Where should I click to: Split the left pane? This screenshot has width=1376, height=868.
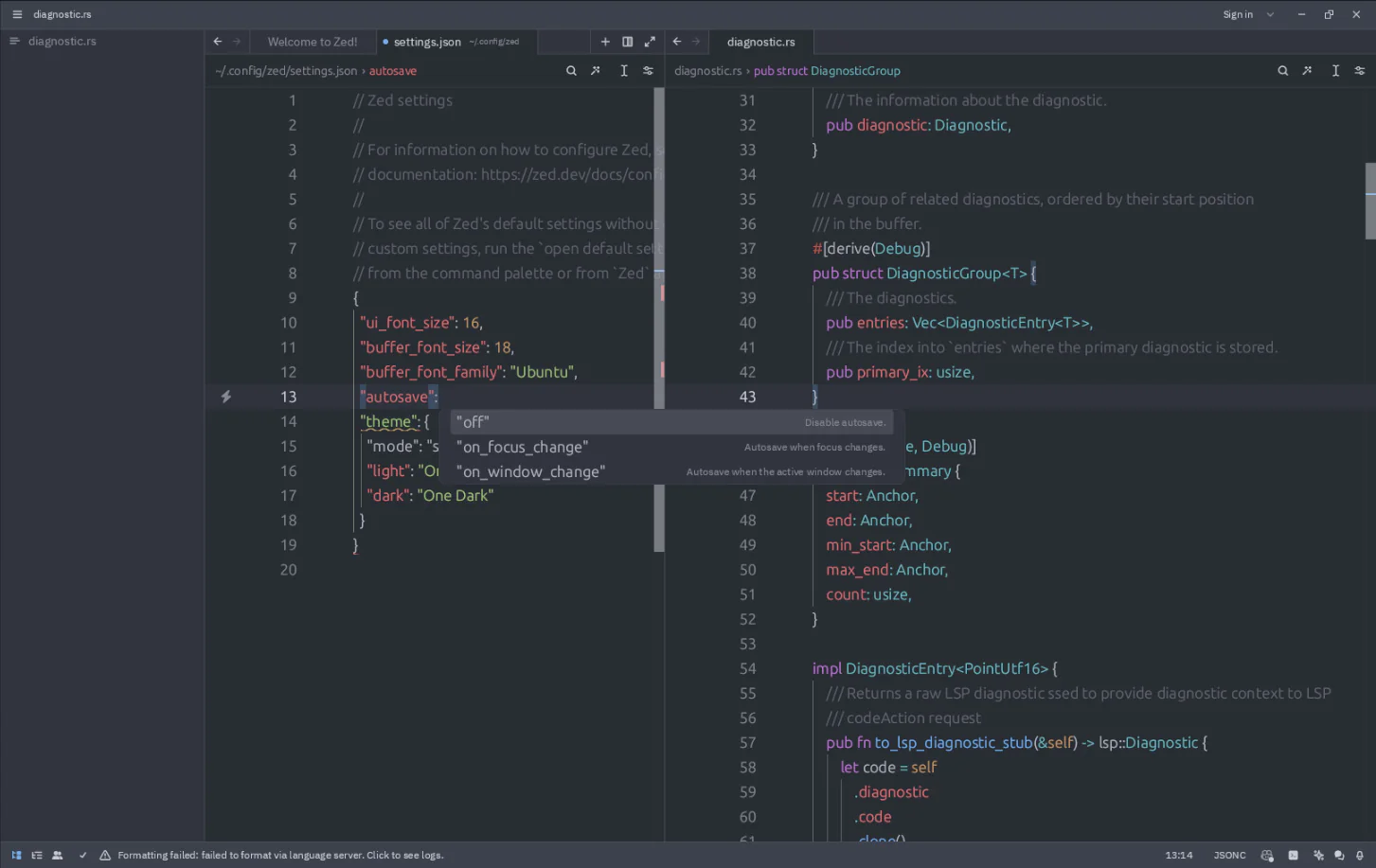(x=627, y=42)
